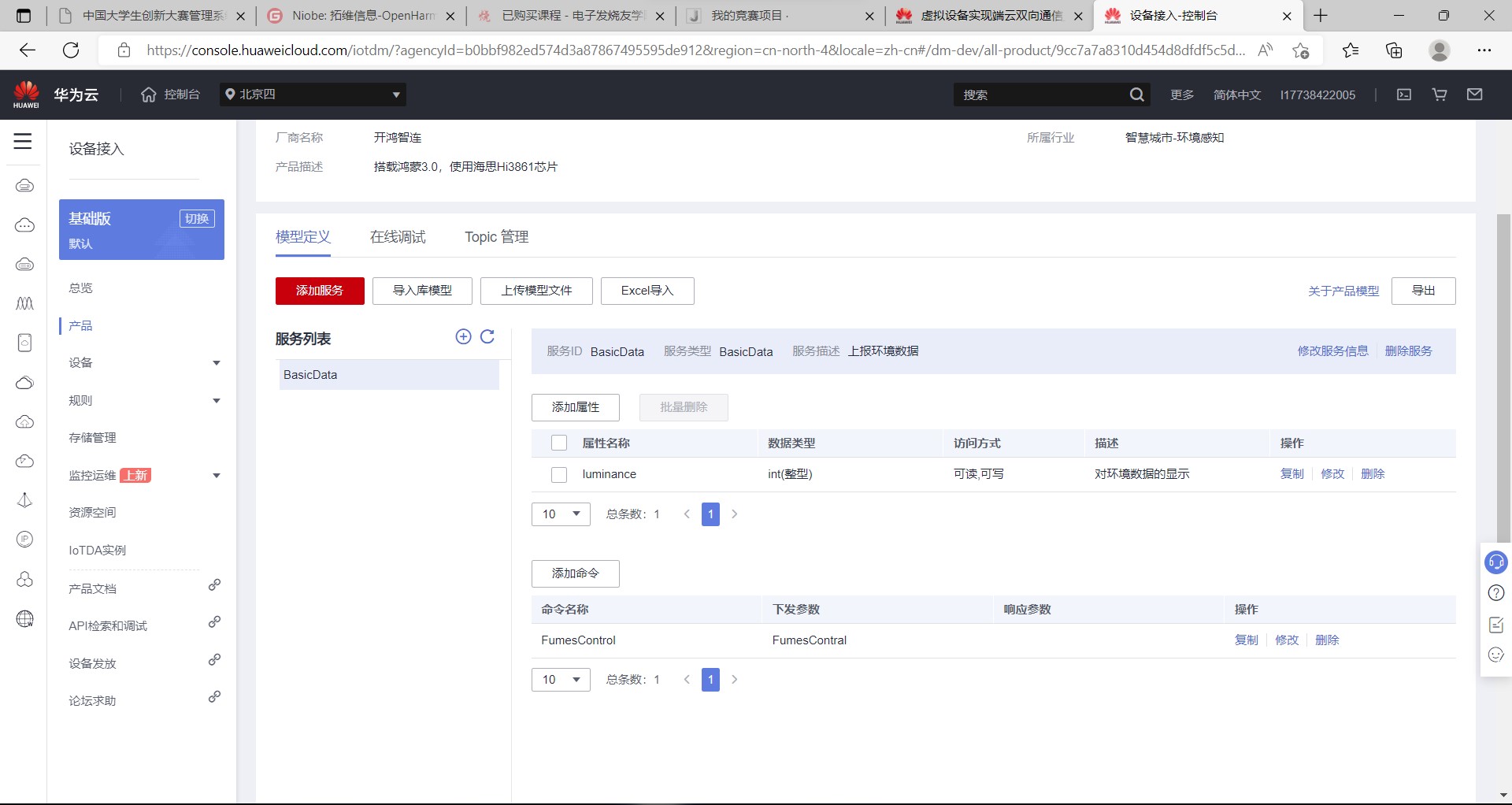Click the 添加命令 button
The image size is (1512, 805).
coord(576,573)
